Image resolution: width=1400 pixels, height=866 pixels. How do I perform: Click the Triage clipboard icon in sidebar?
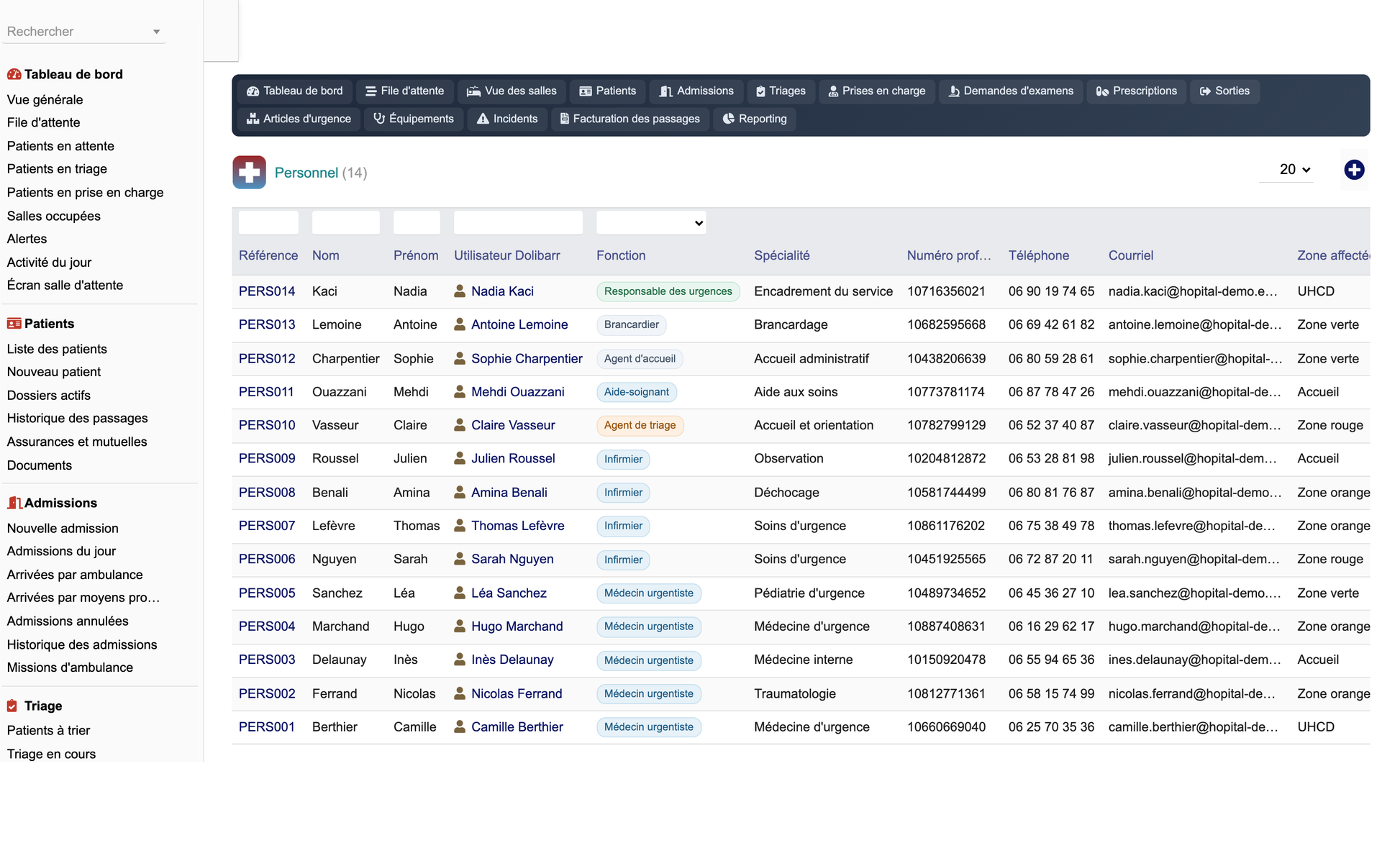click(12, 706)
